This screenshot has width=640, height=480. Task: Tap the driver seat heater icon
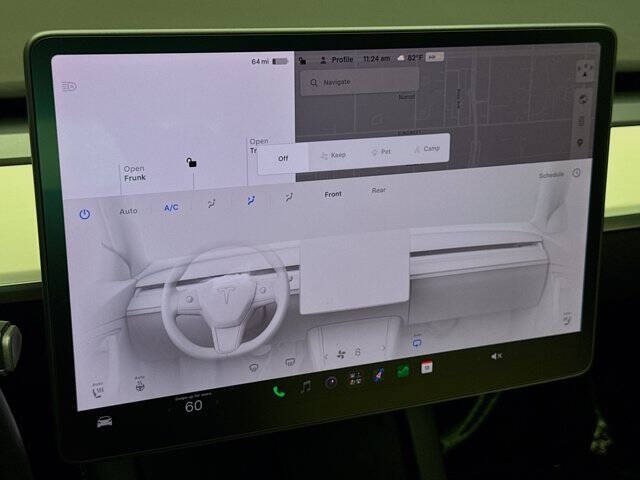tap(98, 391)
